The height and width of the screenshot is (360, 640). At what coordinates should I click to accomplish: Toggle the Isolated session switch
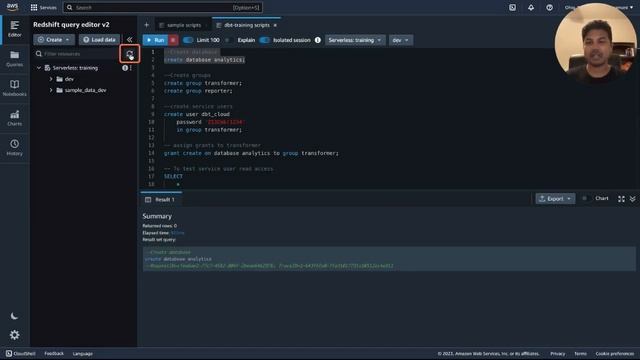click(264, 40)
